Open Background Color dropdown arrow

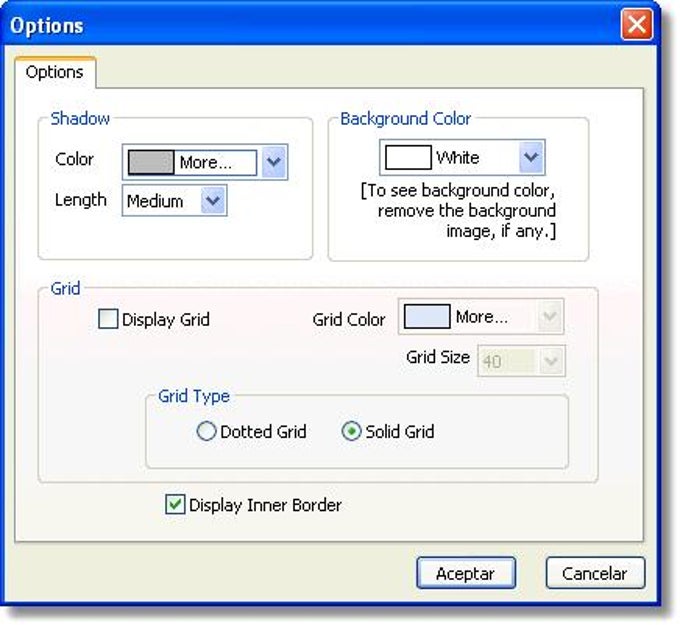tap(532, 157)
